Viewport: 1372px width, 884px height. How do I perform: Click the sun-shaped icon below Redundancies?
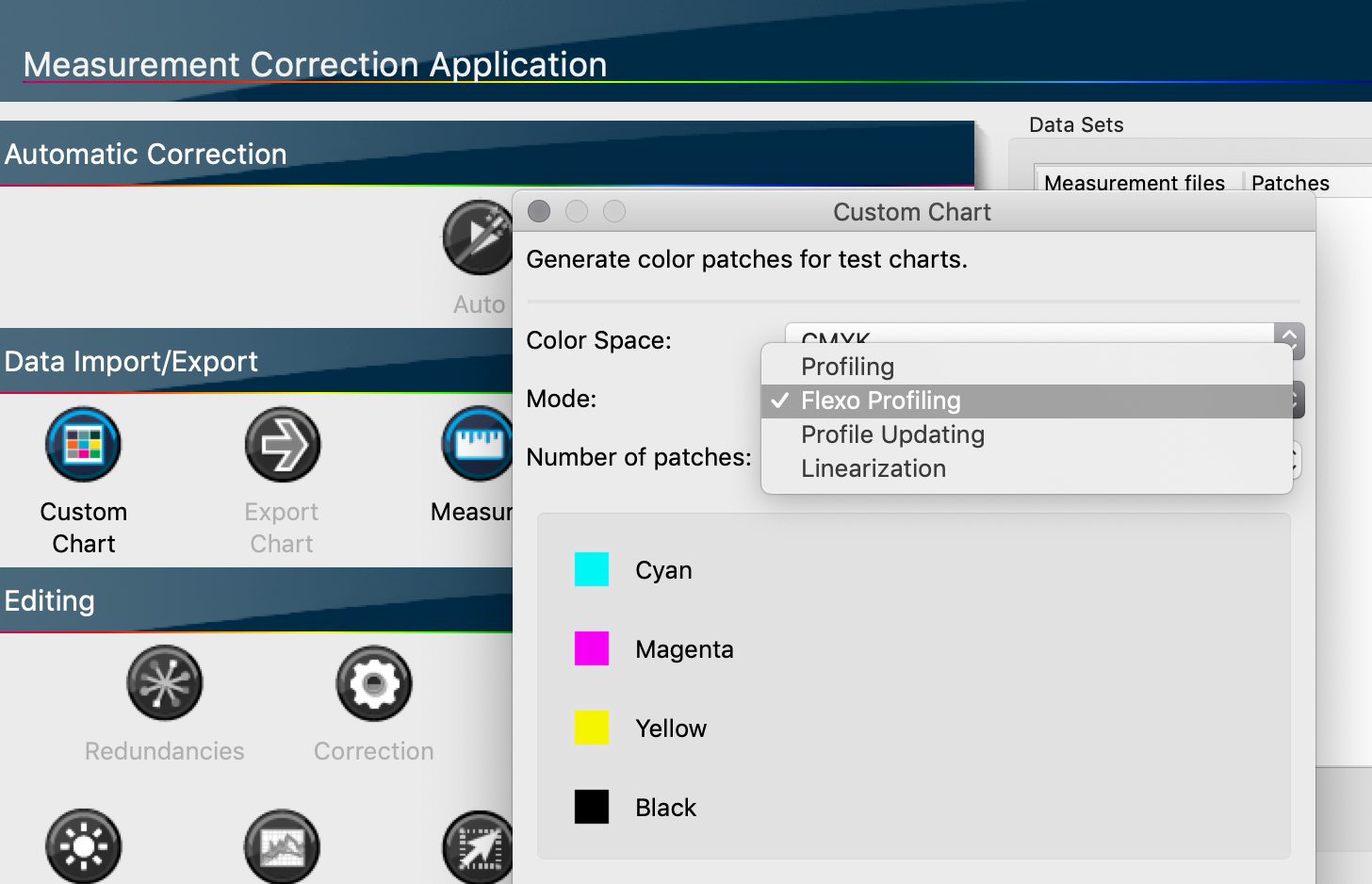pyautogui.click(x=84, y=846)
